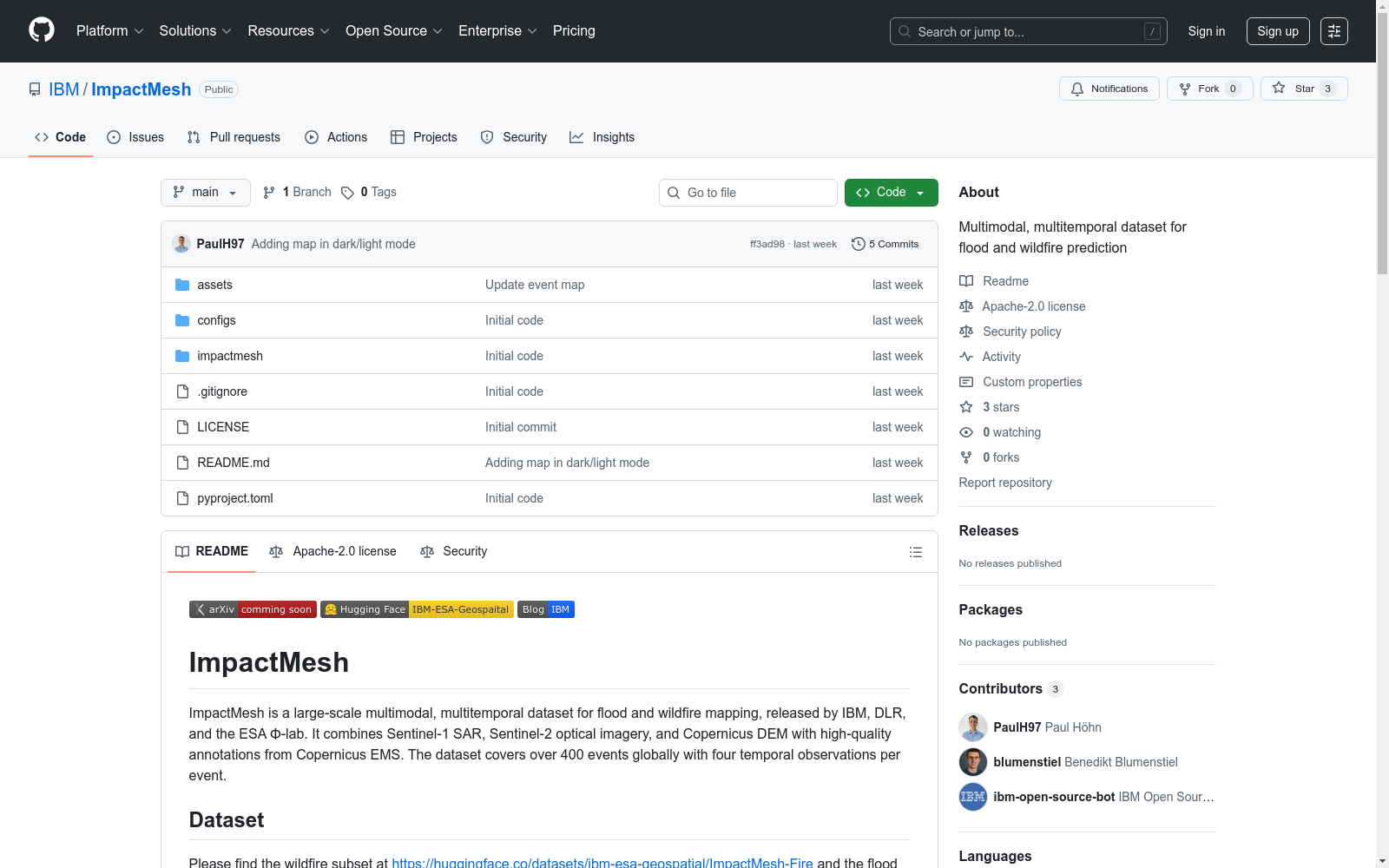Screen dimensions: 1389x868
Task: Open the Releases heading link
Action: tap(989, 530)
